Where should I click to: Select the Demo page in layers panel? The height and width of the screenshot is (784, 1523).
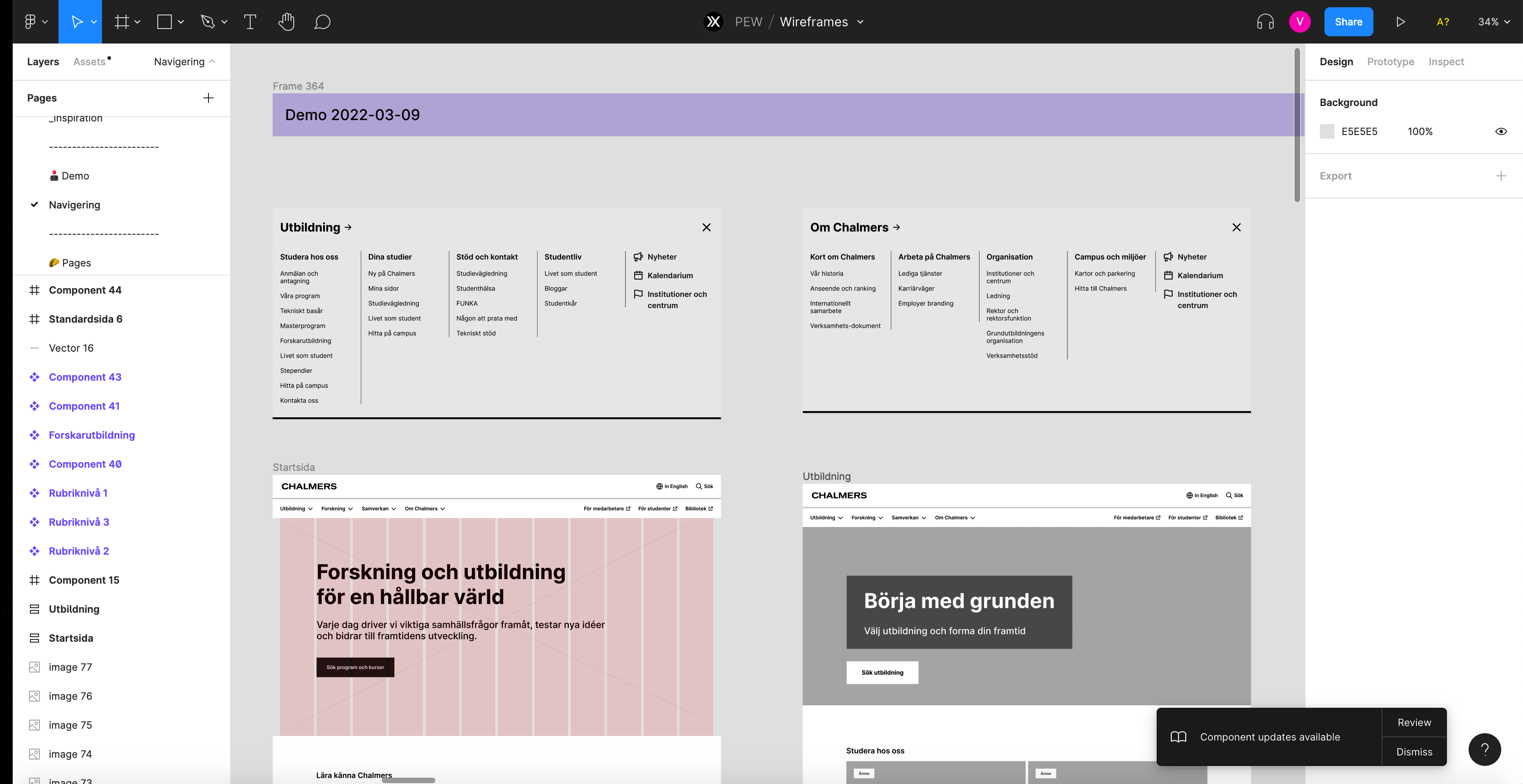coord(74,175)
